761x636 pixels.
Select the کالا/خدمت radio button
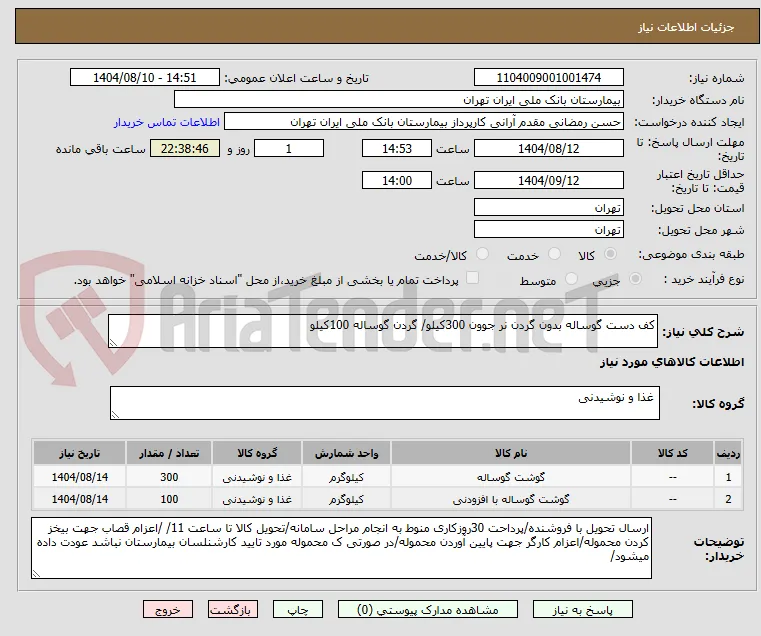(x=482, y=254)
